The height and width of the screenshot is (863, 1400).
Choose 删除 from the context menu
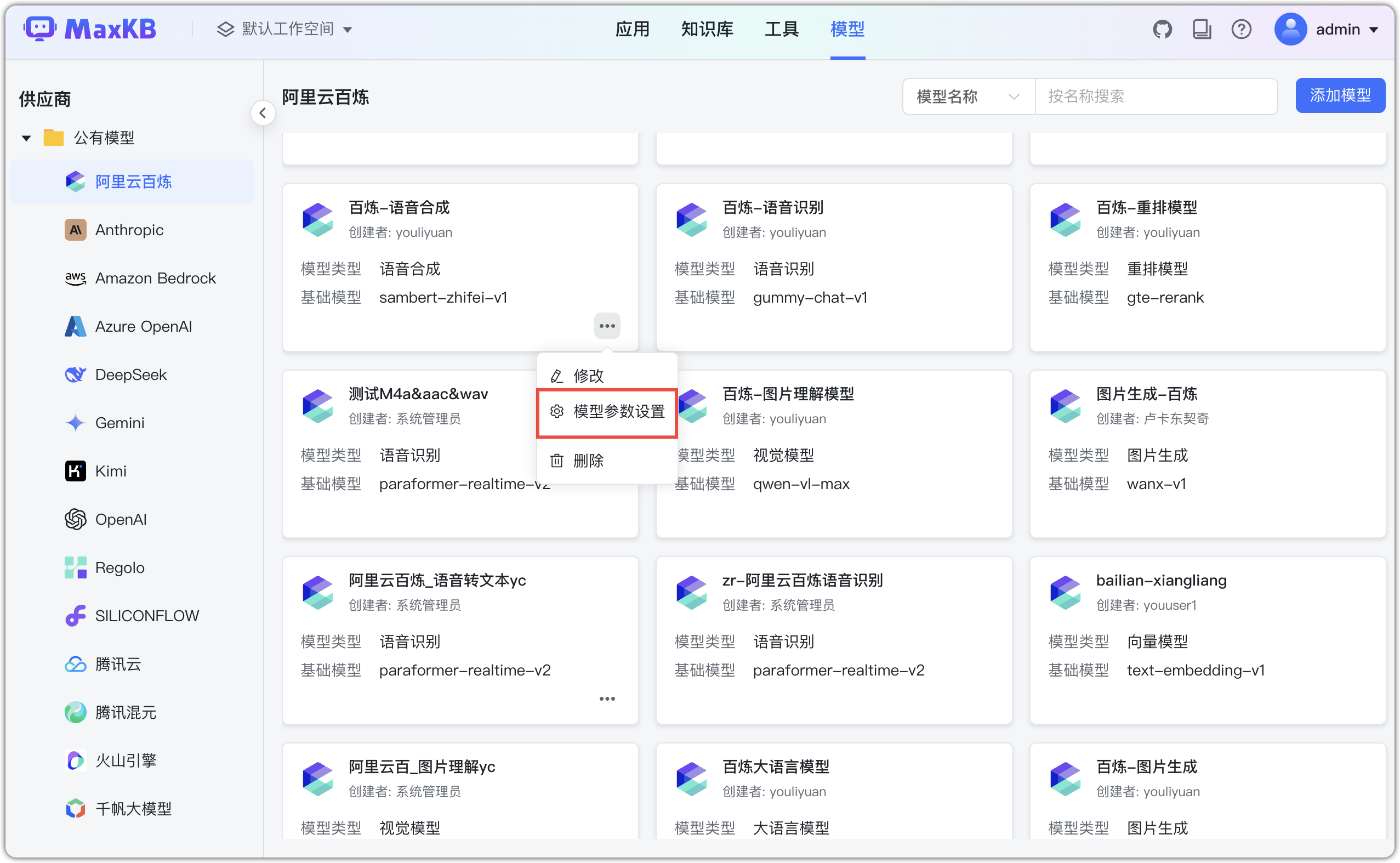[x=607, y=460]
